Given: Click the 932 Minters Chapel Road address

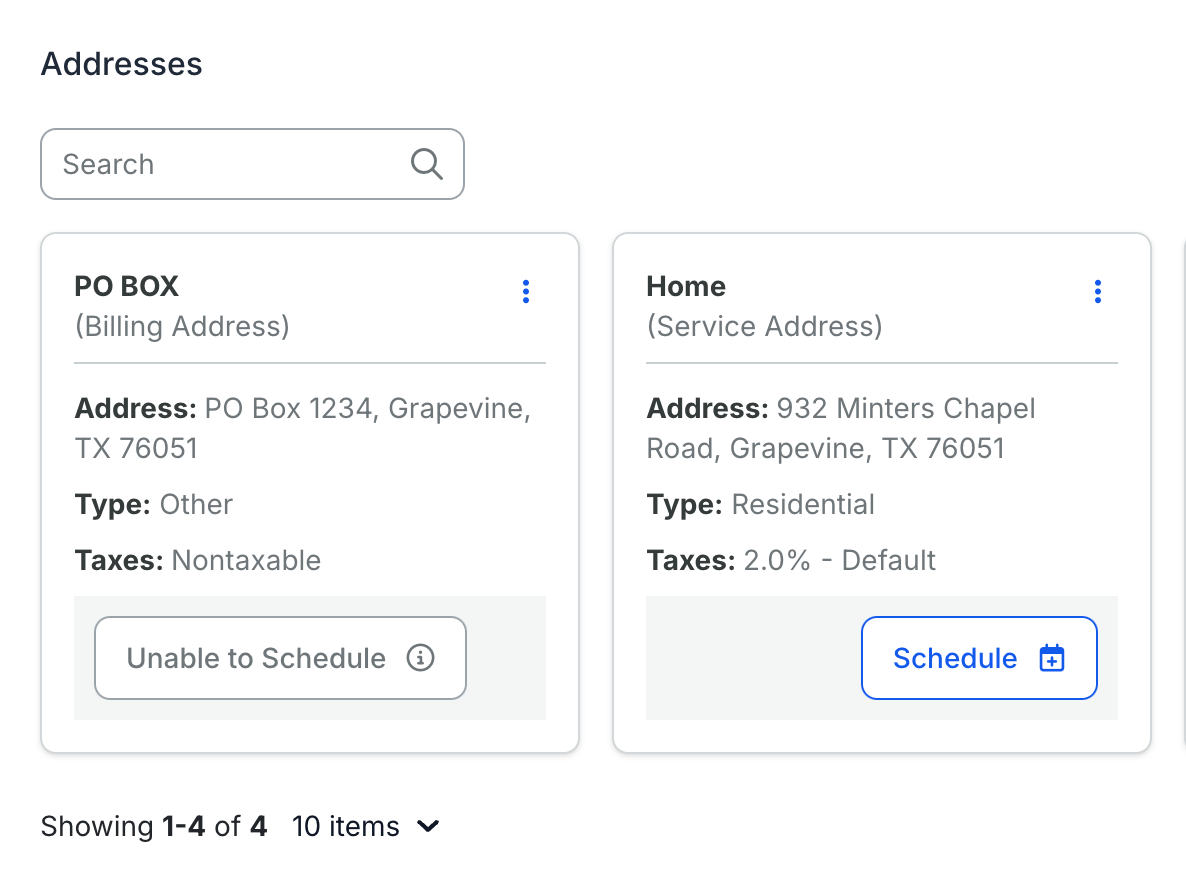Looking at the screenshot, I should click(841, 428).
